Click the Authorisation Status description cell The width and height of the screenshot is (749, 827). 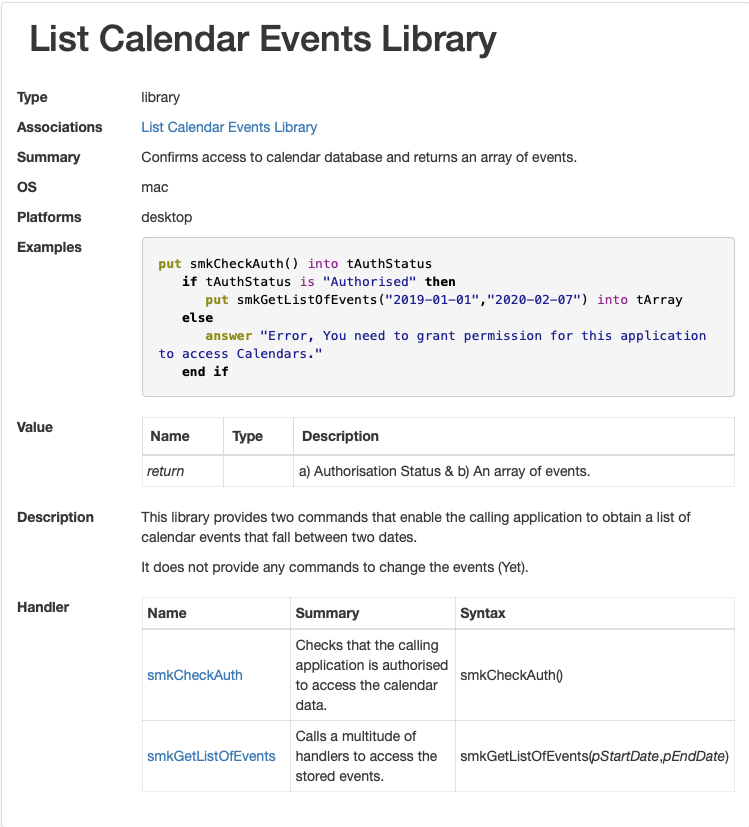(x=444, y=471)
